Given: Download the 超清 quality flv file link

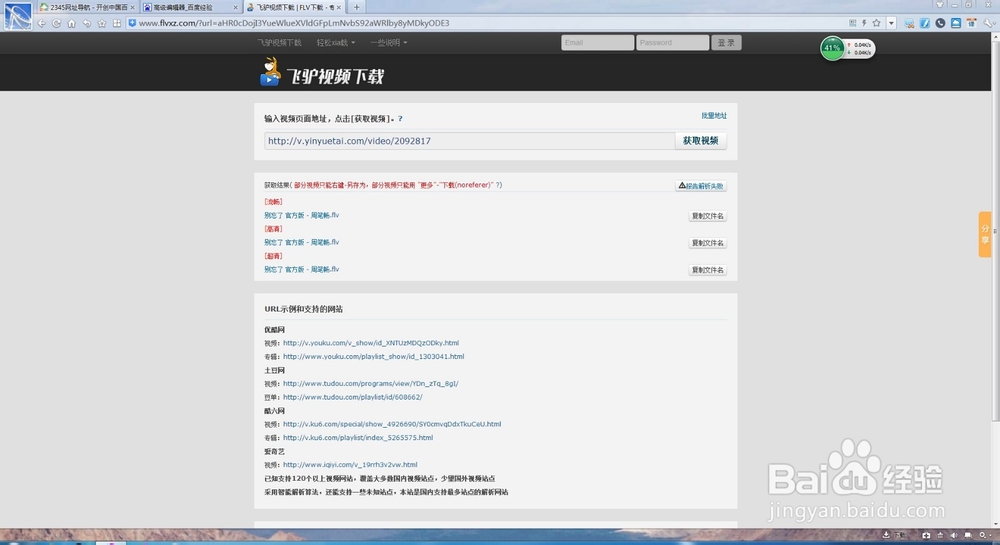Looking at the screenshot, I should [x=302, y=270].
